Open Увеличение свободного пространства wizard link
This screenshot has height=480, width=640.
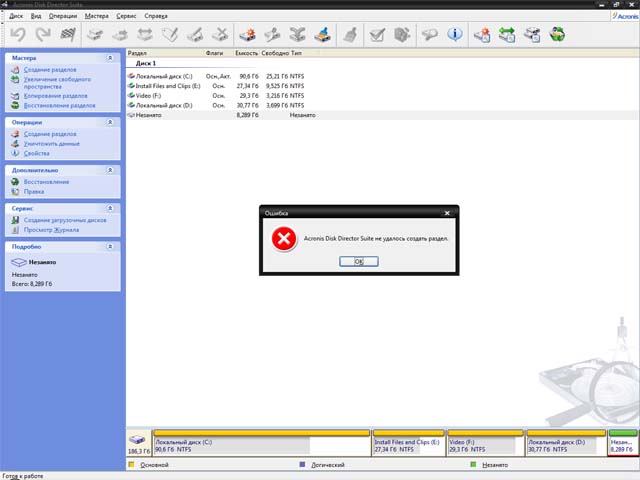57,83
